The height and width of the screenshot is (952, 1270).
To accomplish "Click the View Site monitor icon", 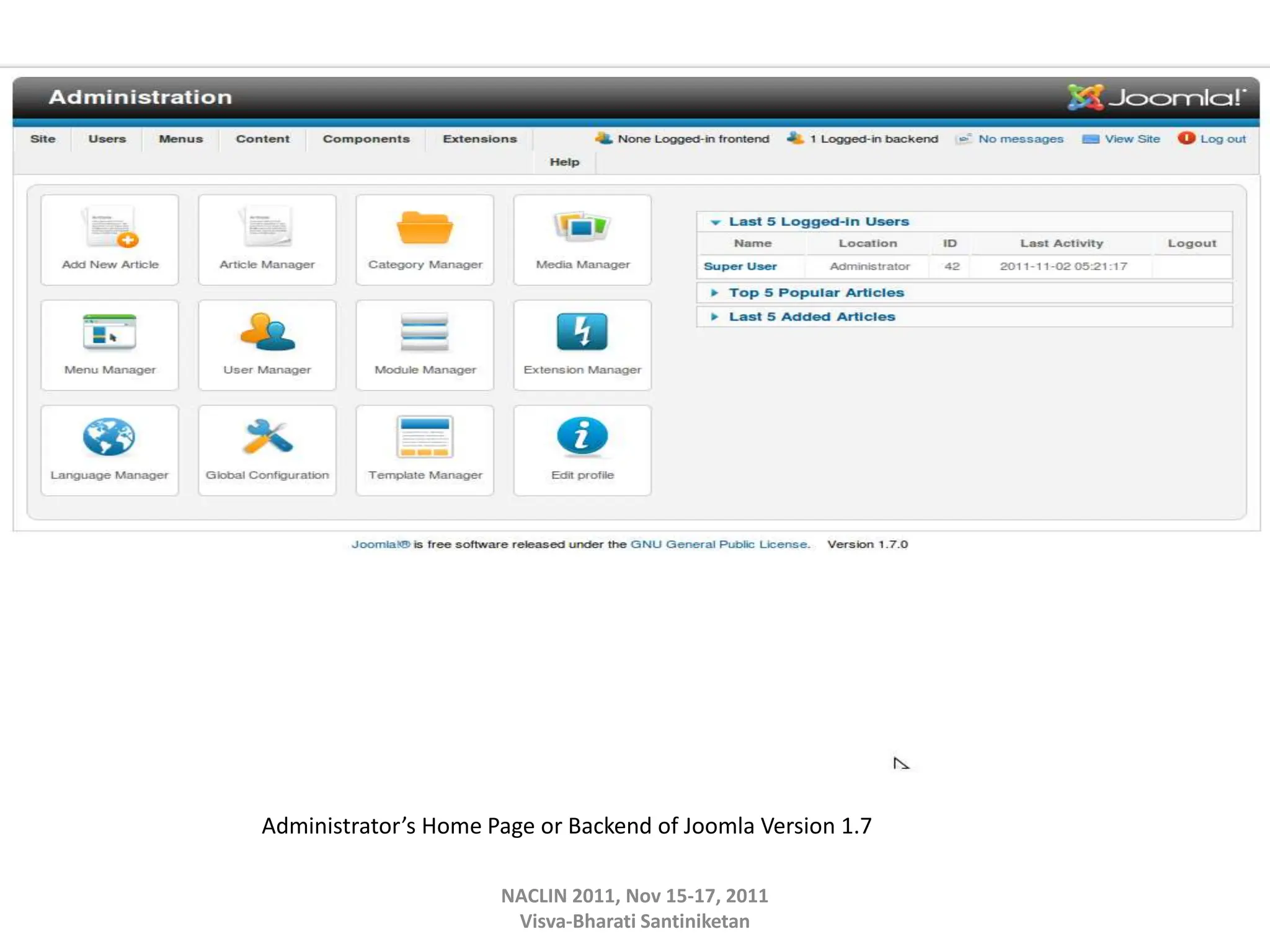I will 1091,139.
